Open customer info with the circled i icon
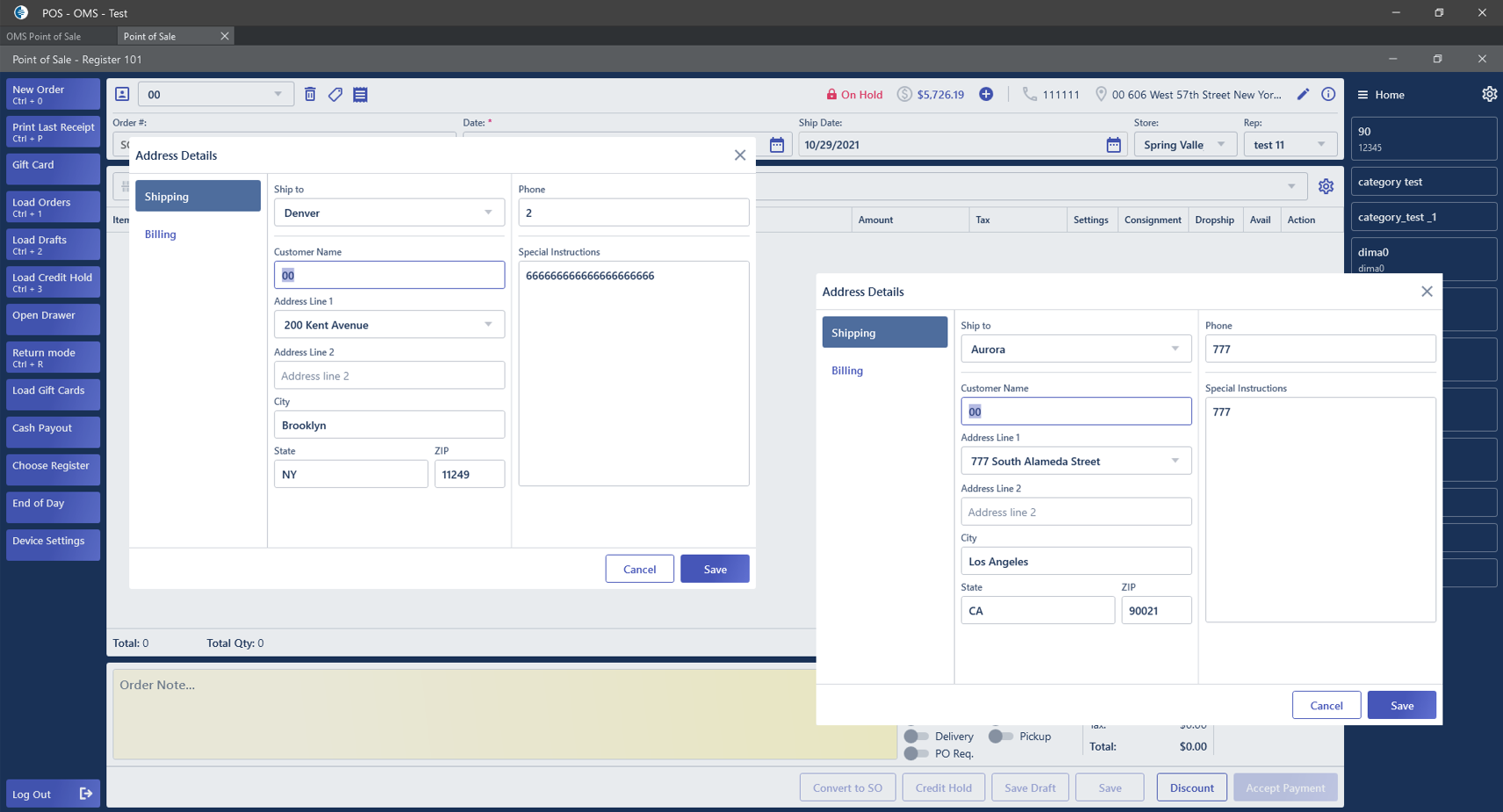 [1328, 94]
